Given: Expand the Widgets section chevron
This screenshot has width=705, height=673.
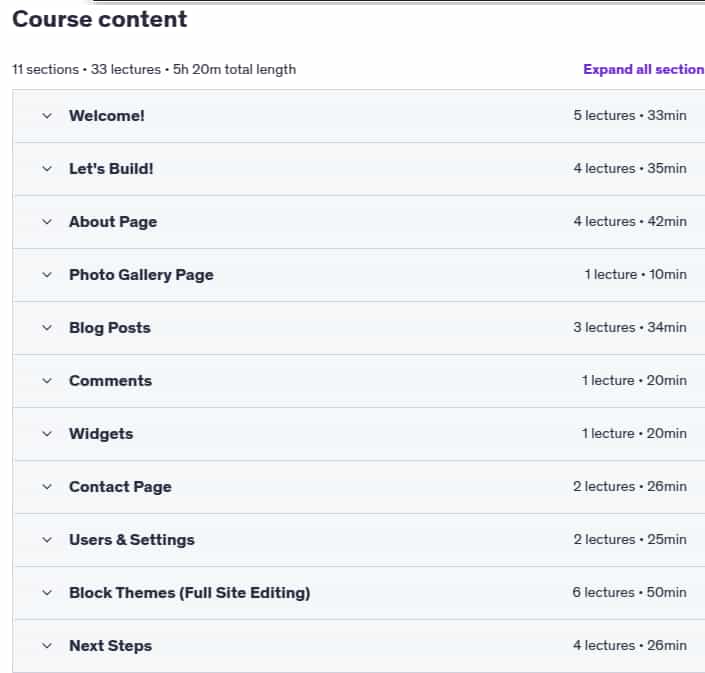Looking at the screenshot, I should coord(47,434).
